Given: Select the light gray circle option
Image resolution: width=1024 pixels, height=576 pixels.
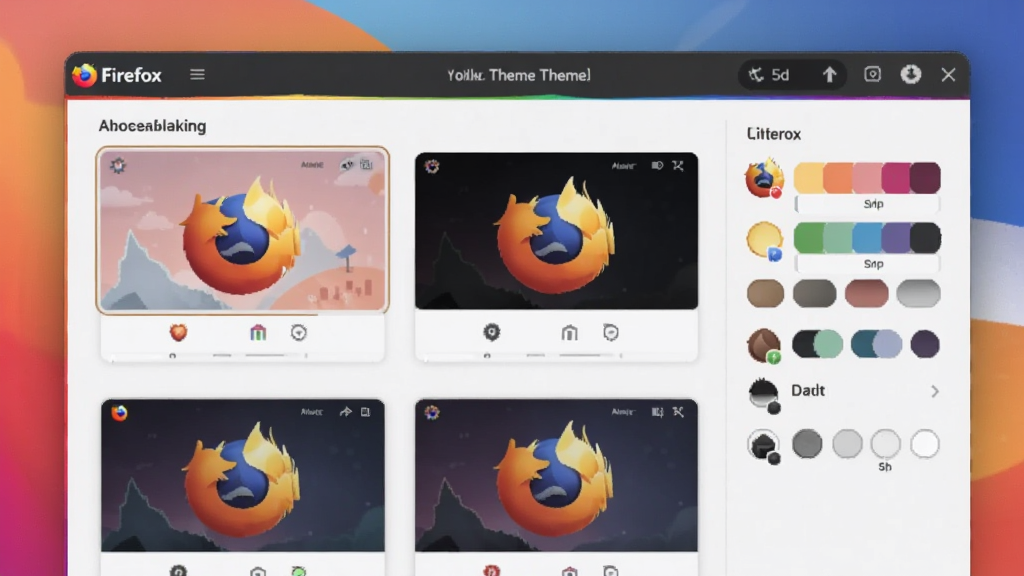Looking at the screenshot, I should (847, 445).
